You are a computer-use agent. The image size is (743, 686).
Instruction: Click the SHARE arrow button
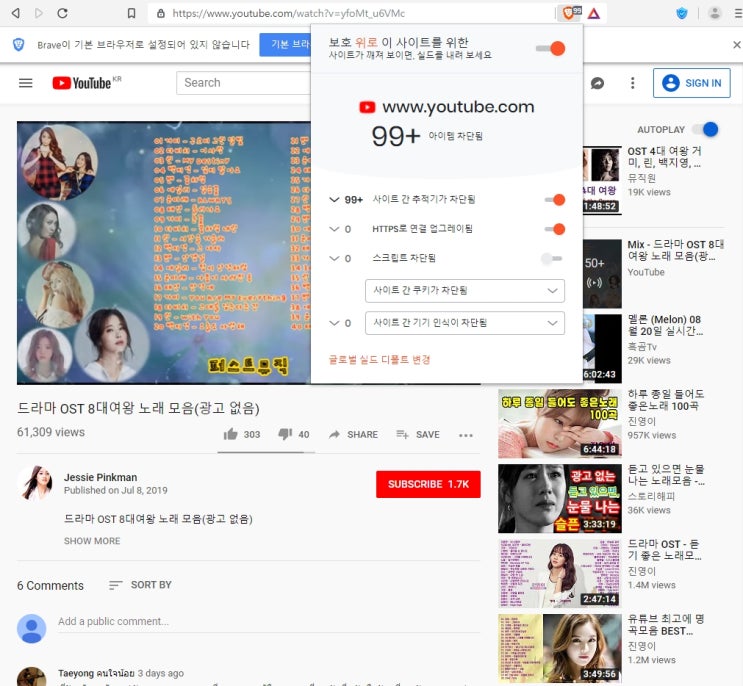click(x=353, y=434)
